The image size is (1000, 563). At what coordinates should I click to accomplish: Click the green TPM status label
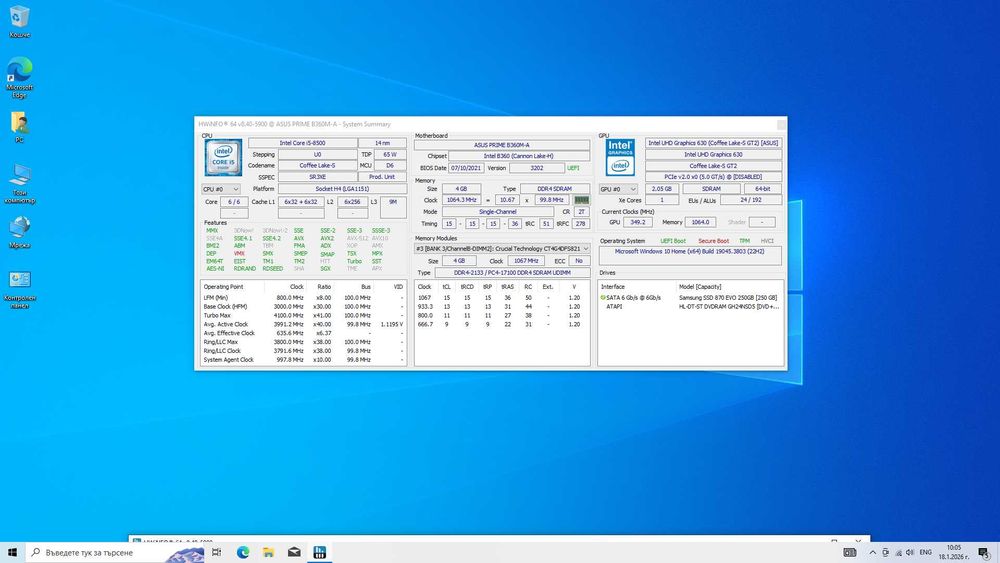[x=744, y=241]
